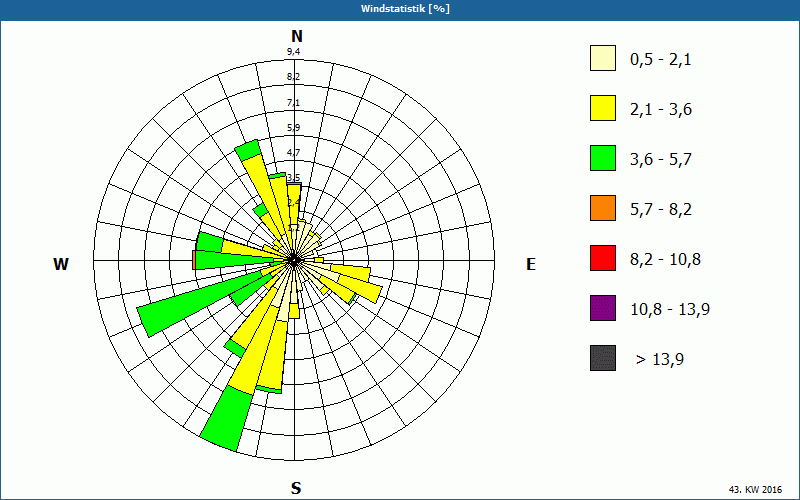Screen dimensions: 800x500
Task: Click the pale yellow 0,5 - 2,1 swatch
Action: point(603,58)
